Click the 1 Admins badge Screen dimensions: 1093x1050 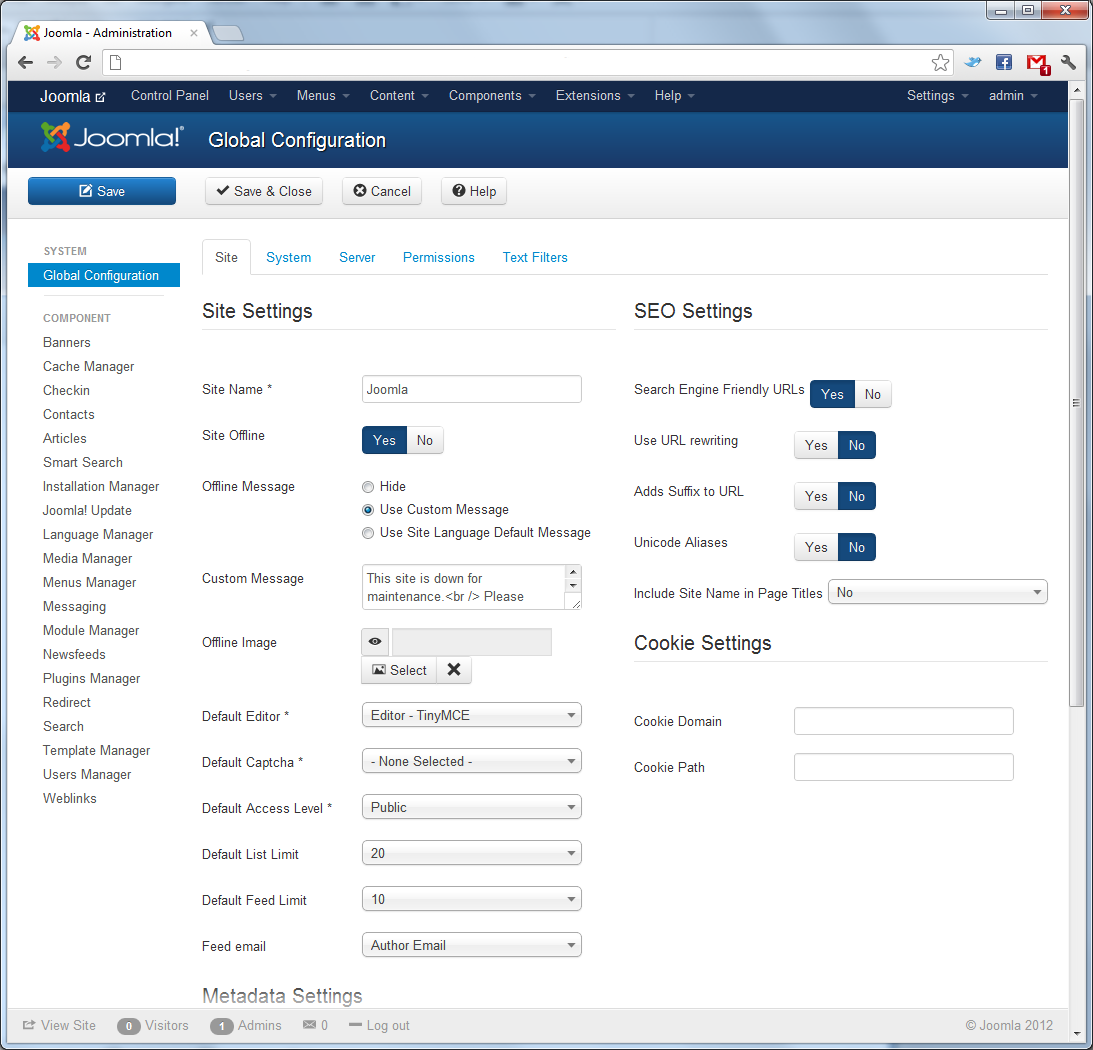pos(222,1026)
